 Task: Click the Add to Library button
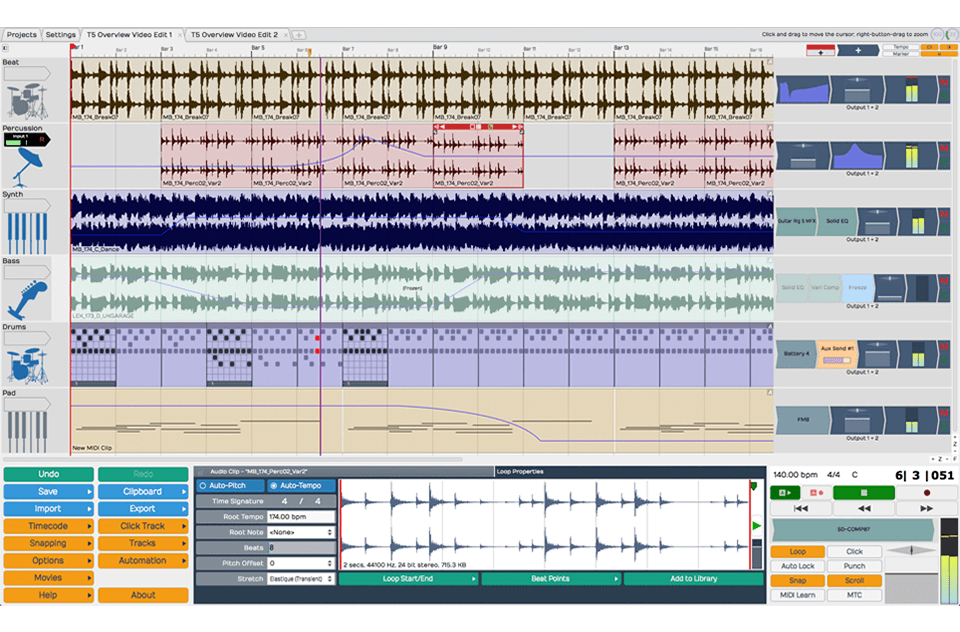[693, 579]
